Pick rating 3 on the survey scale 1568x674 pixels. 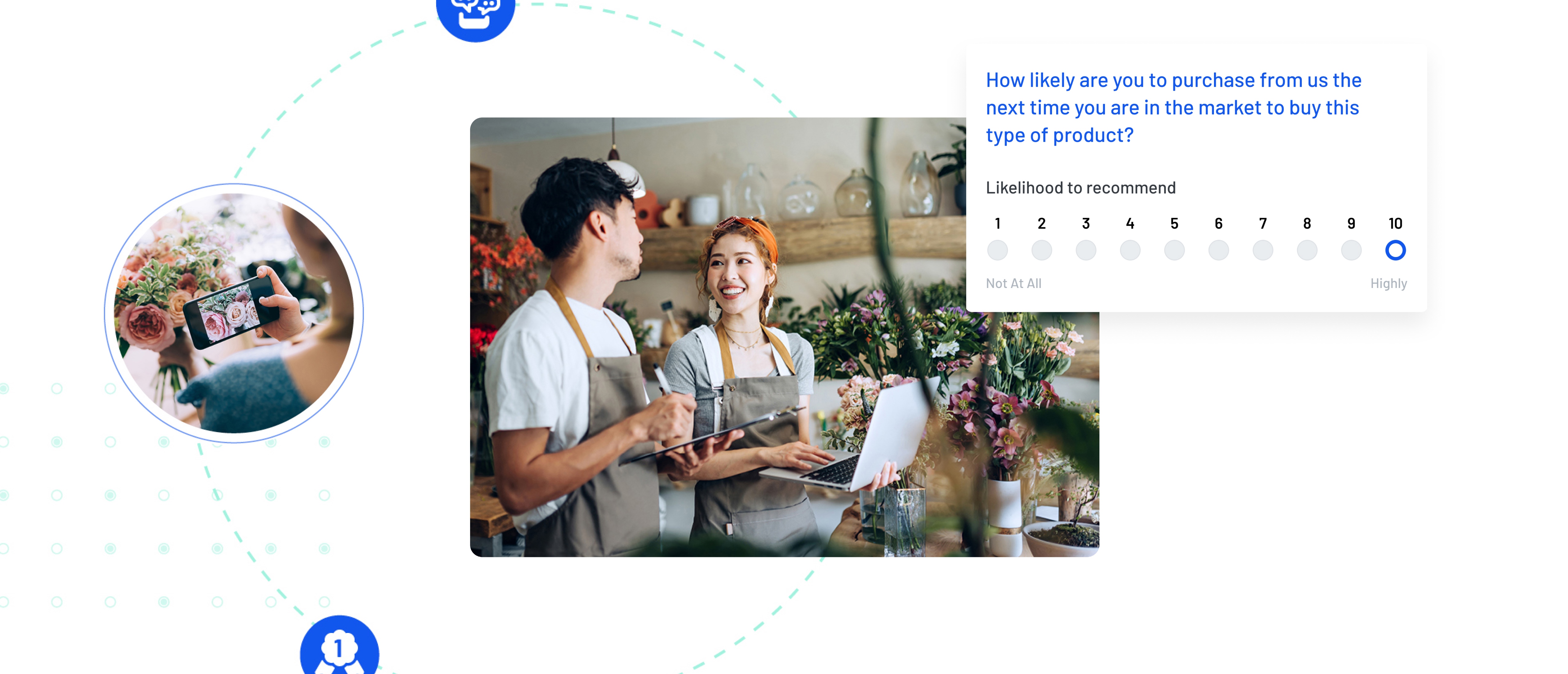tap(1086, 250)
